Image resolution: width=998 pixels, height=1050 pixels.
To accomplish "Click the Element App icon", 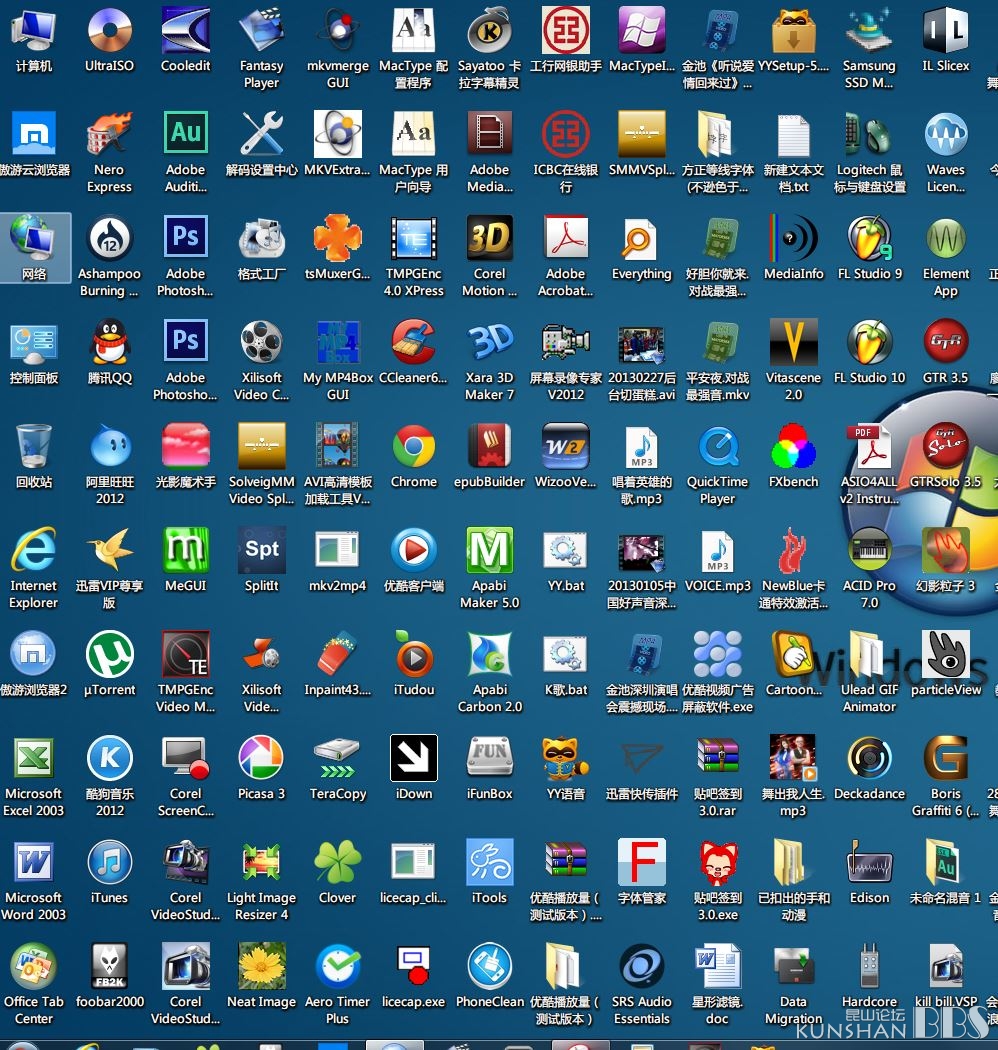I will click(x=946, y=238).
